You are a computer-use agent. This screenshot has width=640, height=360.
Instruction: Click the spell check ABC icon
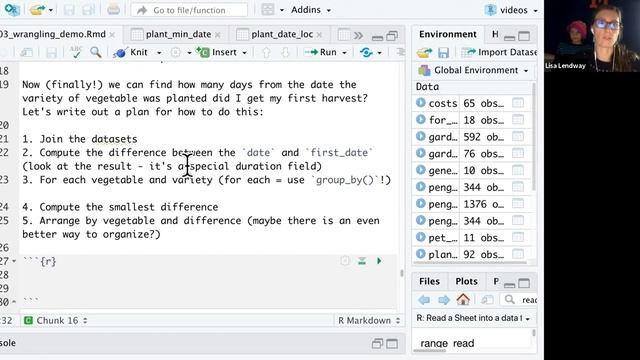tap(76, 52)
